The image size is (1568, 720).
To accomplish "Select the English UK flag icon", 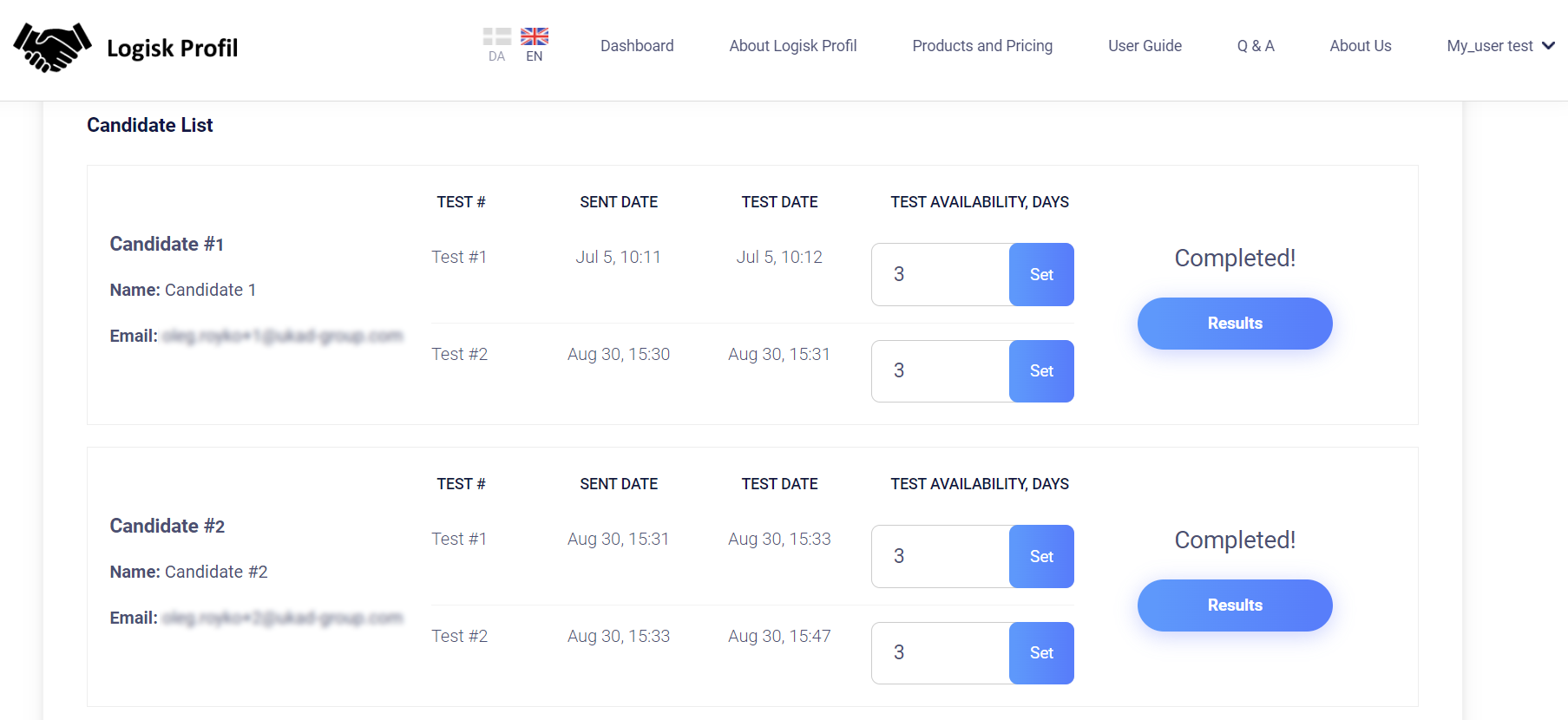I will (x=535, y=36).
